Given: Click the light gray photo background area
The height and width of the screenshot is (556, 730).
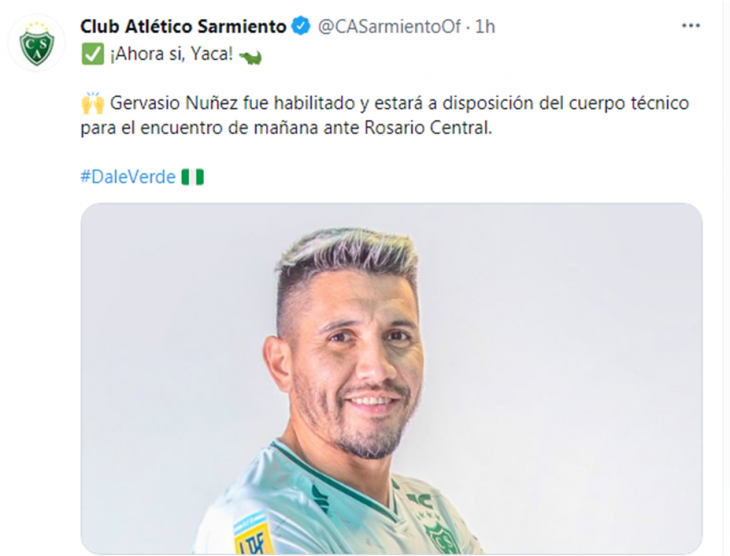Looking at the screenshot, I should tap(582, 326).
